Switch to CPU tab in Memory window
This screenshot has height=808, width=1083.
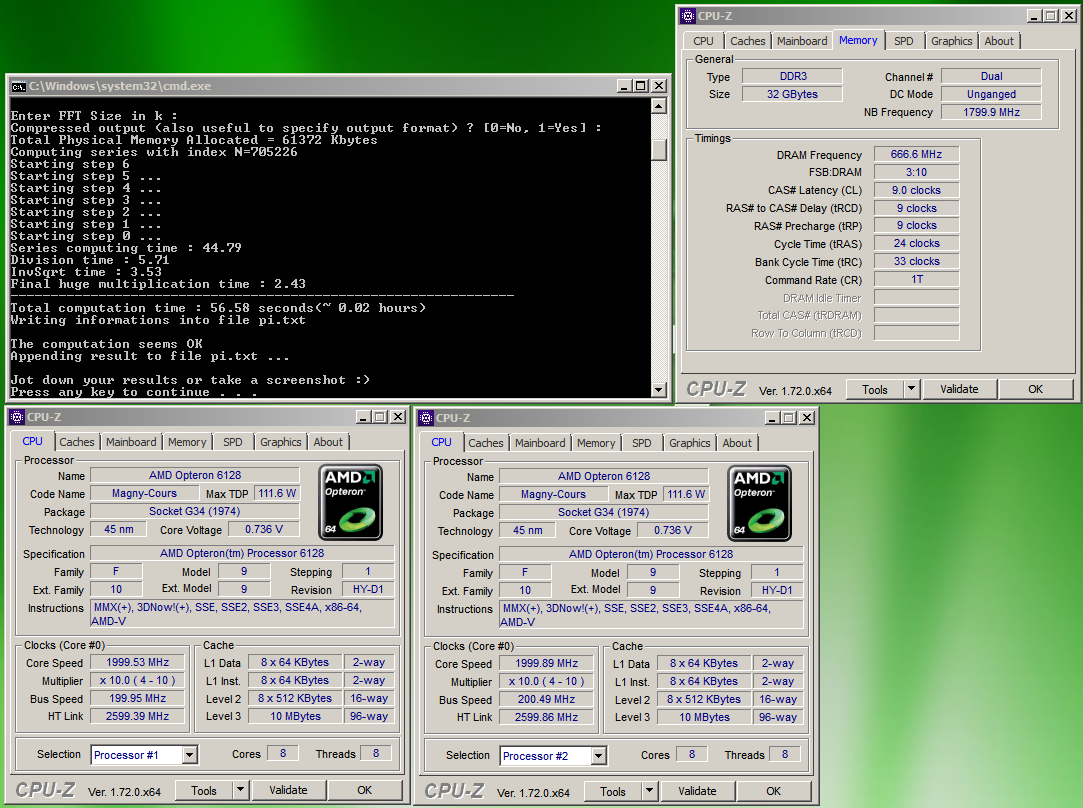703,41
